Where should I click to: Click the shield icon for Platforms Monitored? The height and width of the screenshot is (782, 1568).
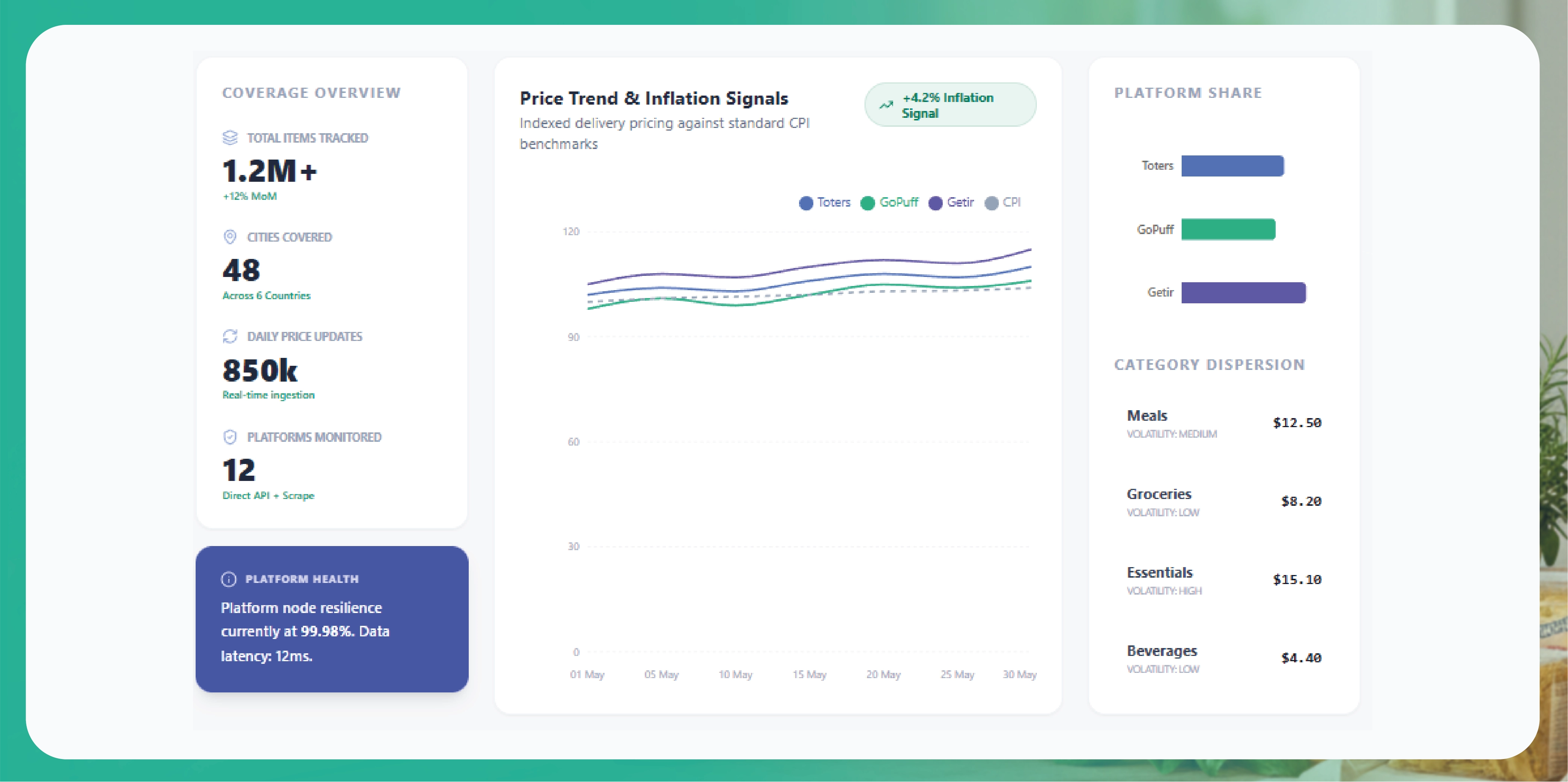pos(229,437)
